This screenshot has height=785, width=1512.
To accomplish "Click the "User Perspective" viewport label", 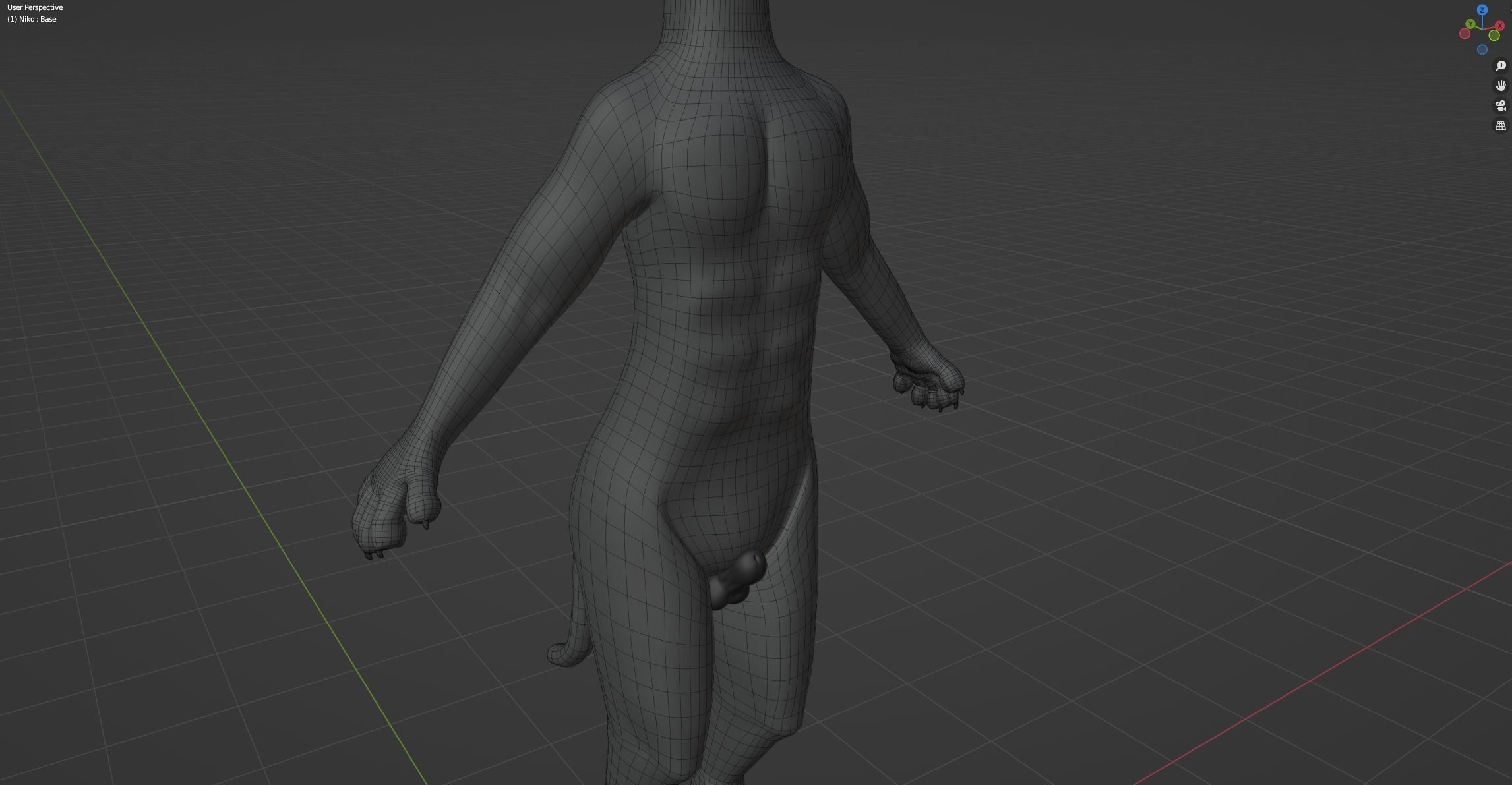I will pos(35,7).
